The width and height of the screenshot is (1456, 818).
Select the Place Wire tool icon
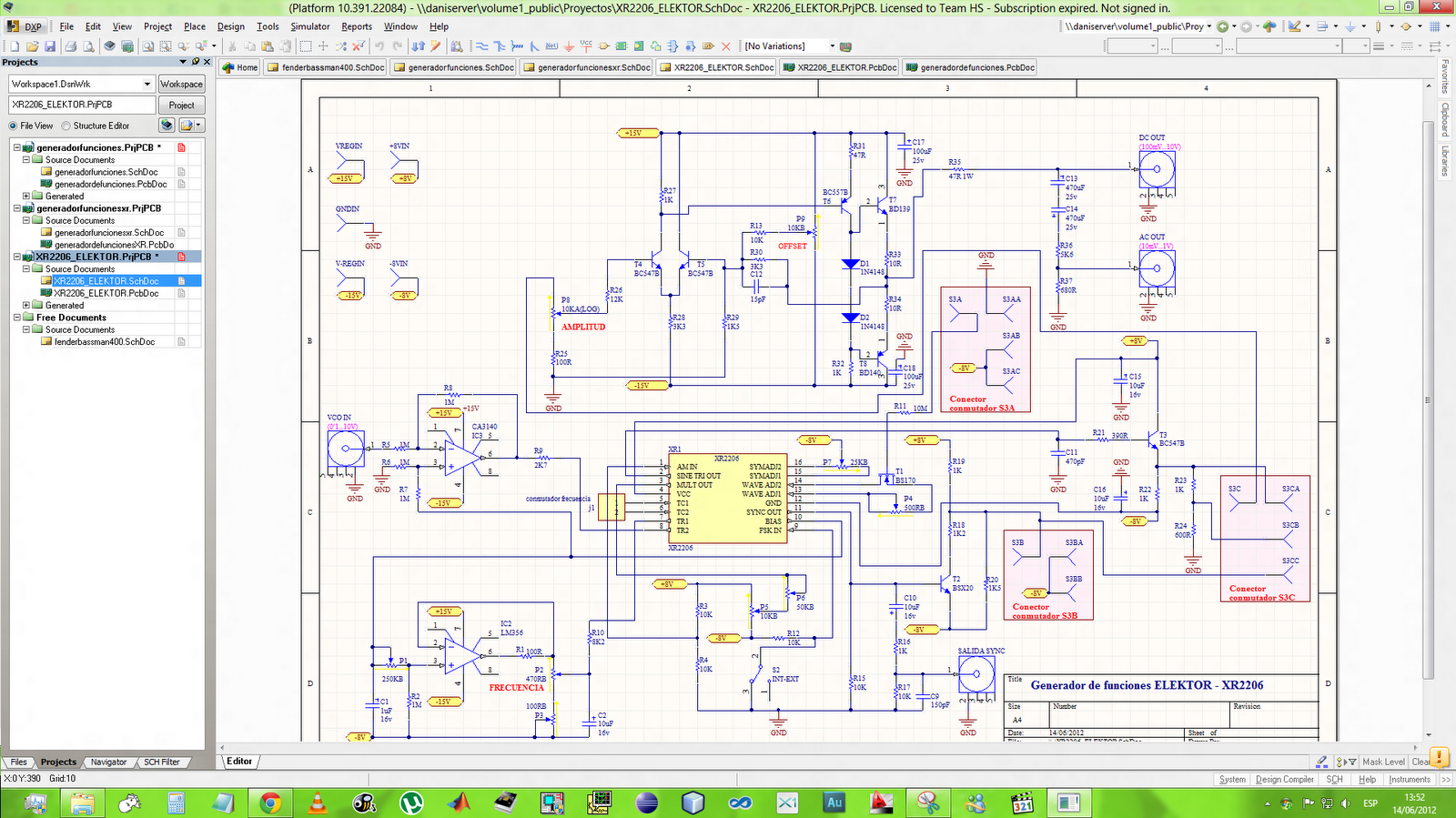pyautogui.click(x=482, y=46)
